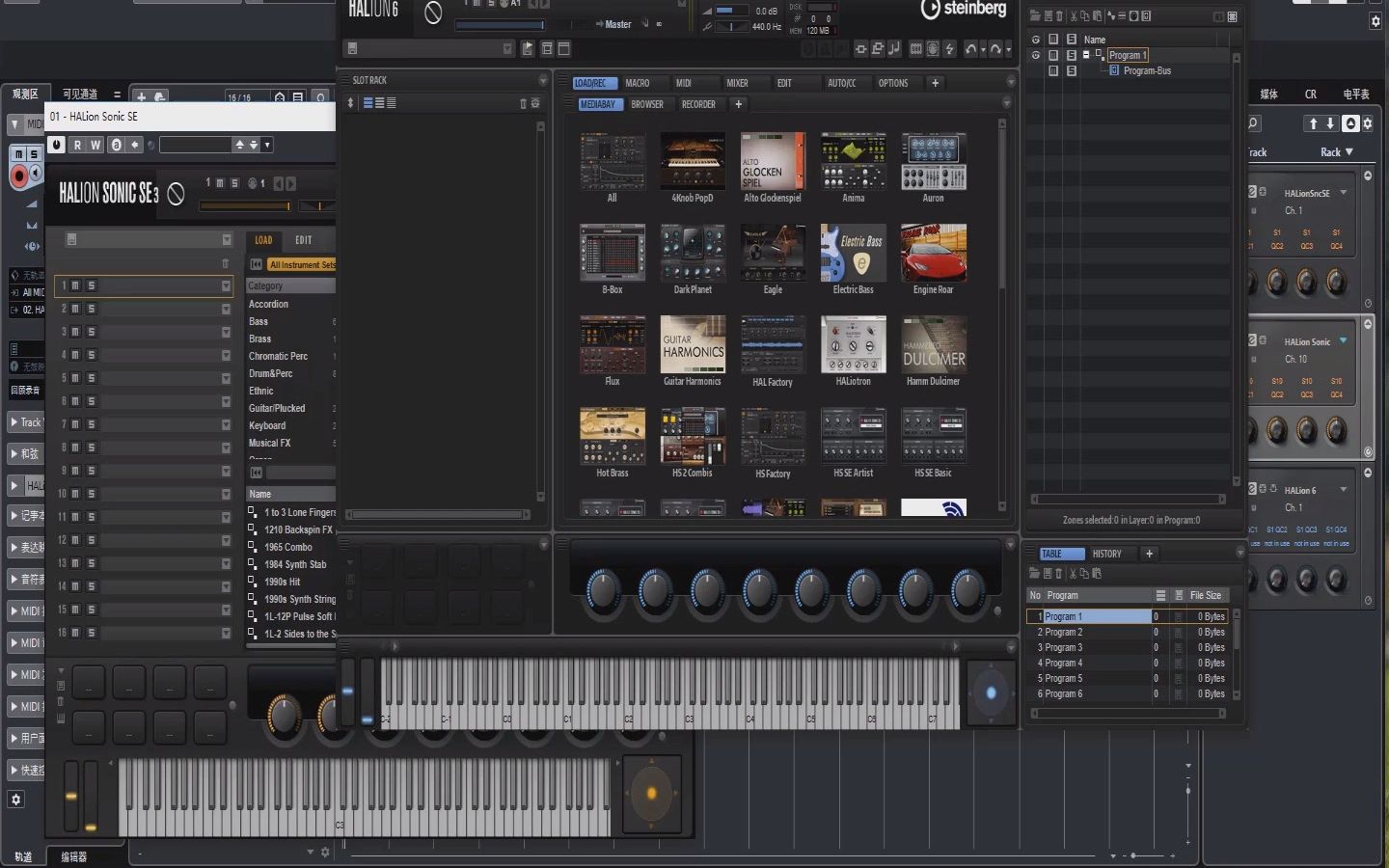
Task: Click the add track plus icon
Action: point(141,97)
